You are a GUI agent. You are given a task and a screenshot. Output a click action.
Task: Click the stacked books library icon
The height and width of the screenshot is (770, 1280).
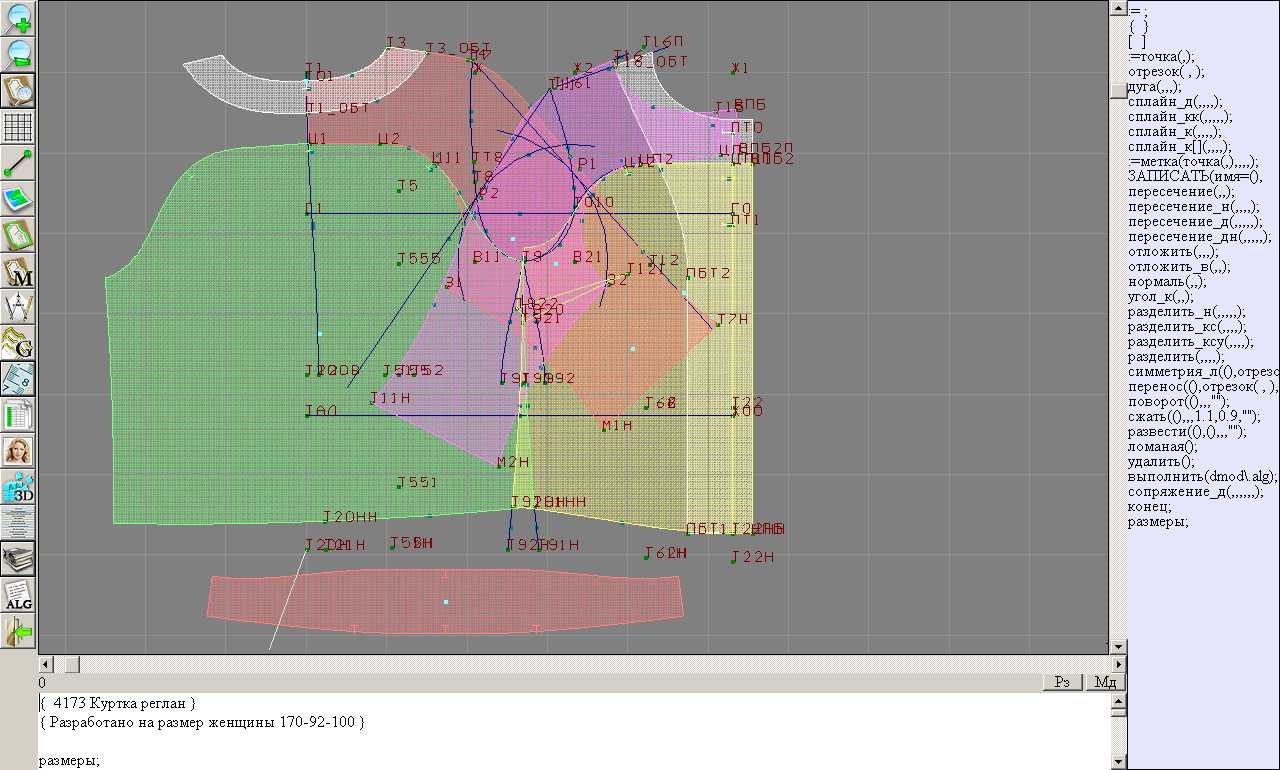(x=18, y=559)
